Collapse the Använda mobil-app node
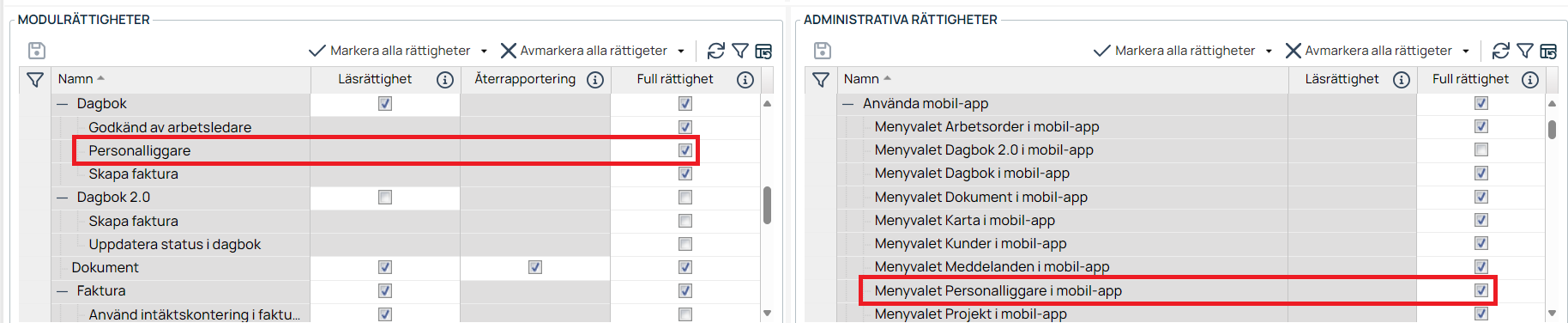 [x=848, y=104]
